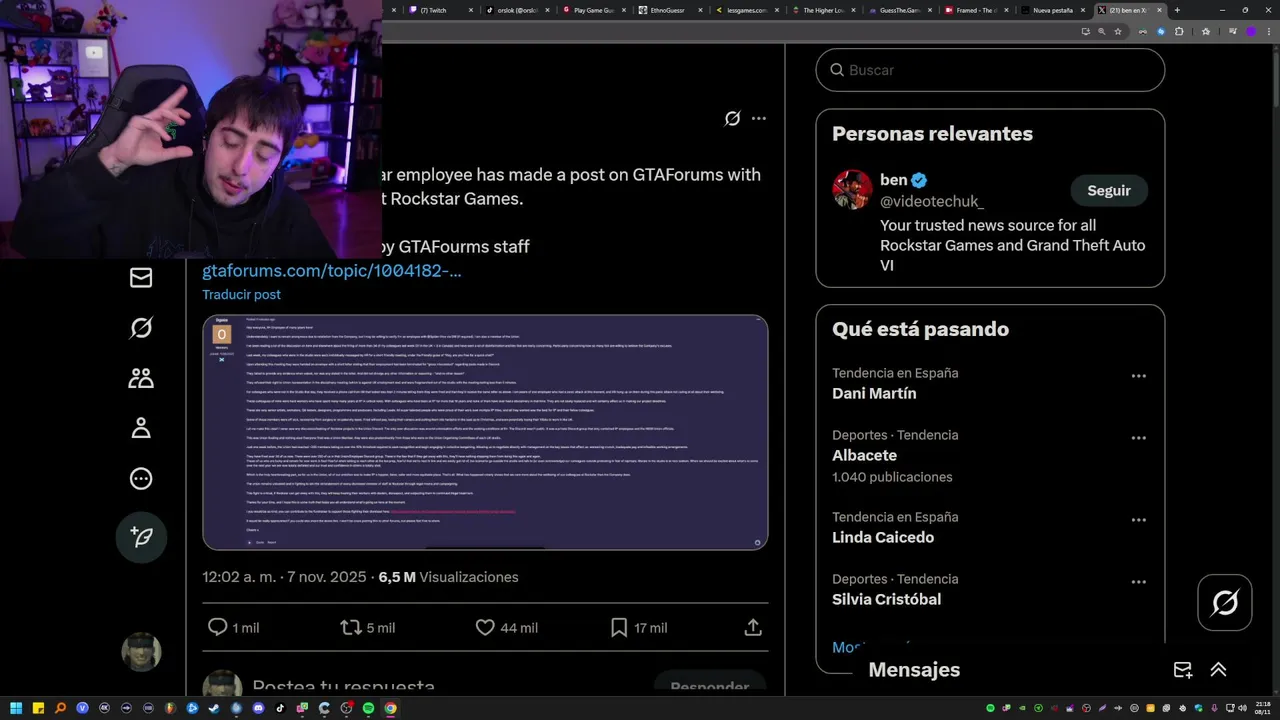This screenshot has height=720, width=1280.
Task: Switch to the orslok TikTok browser tab
Action: point(516,10)
